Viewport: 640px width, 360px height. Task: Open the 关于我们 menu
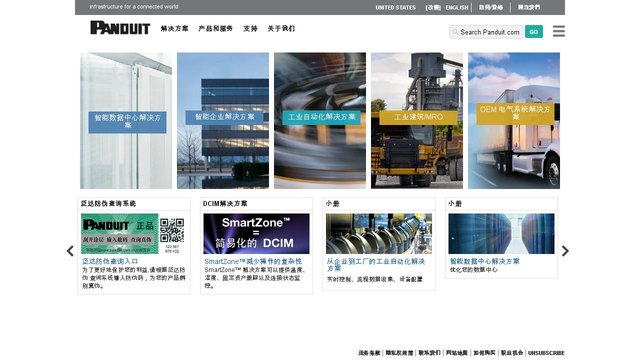tap(281, 29)
